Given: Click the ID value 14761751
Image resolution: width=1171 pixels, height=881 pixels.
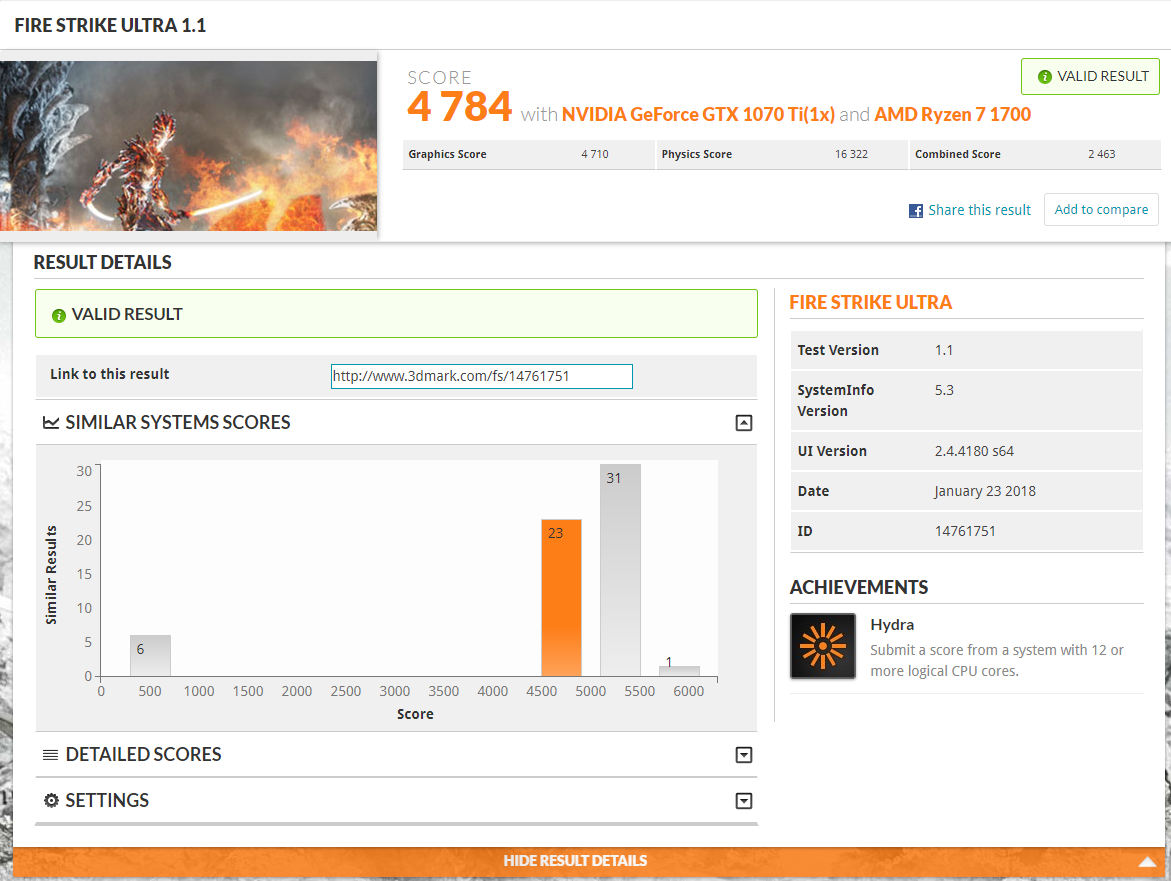Looking at the screenshot, I should coord(965,532).
